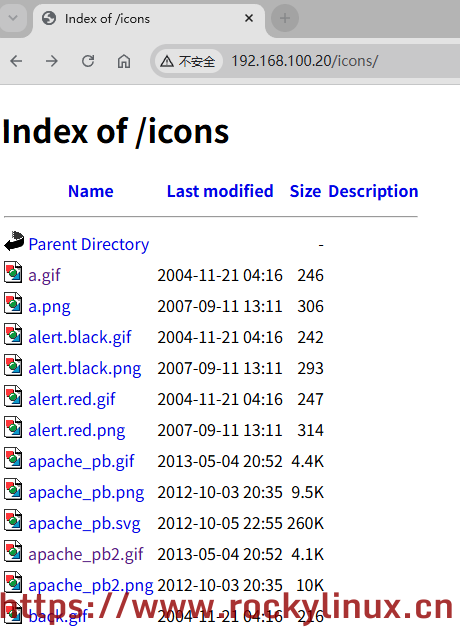The height and width of the screenshot is (628, 460).
Task: Click the image icon next to alert.black.gif
Action: pyautogui.click(x=13, y=334)
